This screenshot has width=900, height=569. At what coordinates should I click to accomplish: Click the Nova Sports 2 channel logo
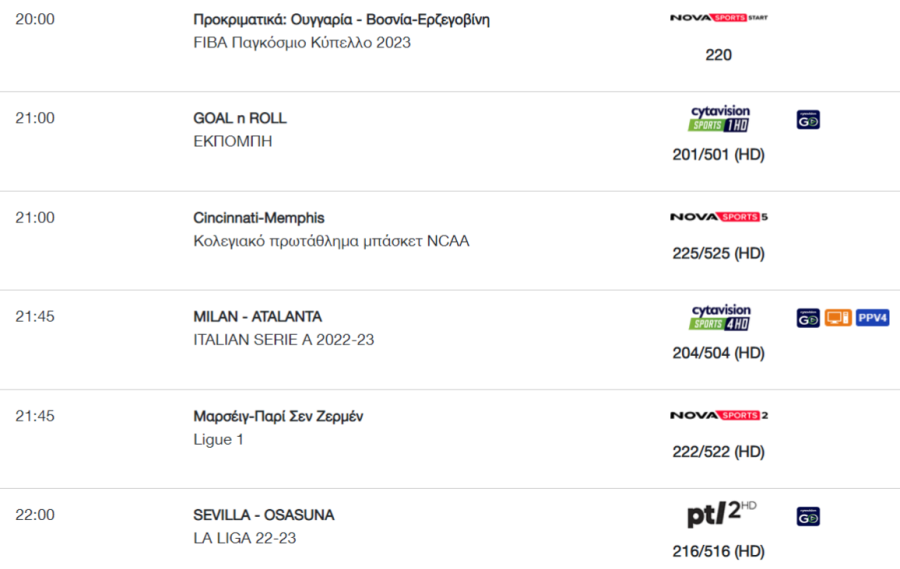pyautogui.click(x=719, y=415)
